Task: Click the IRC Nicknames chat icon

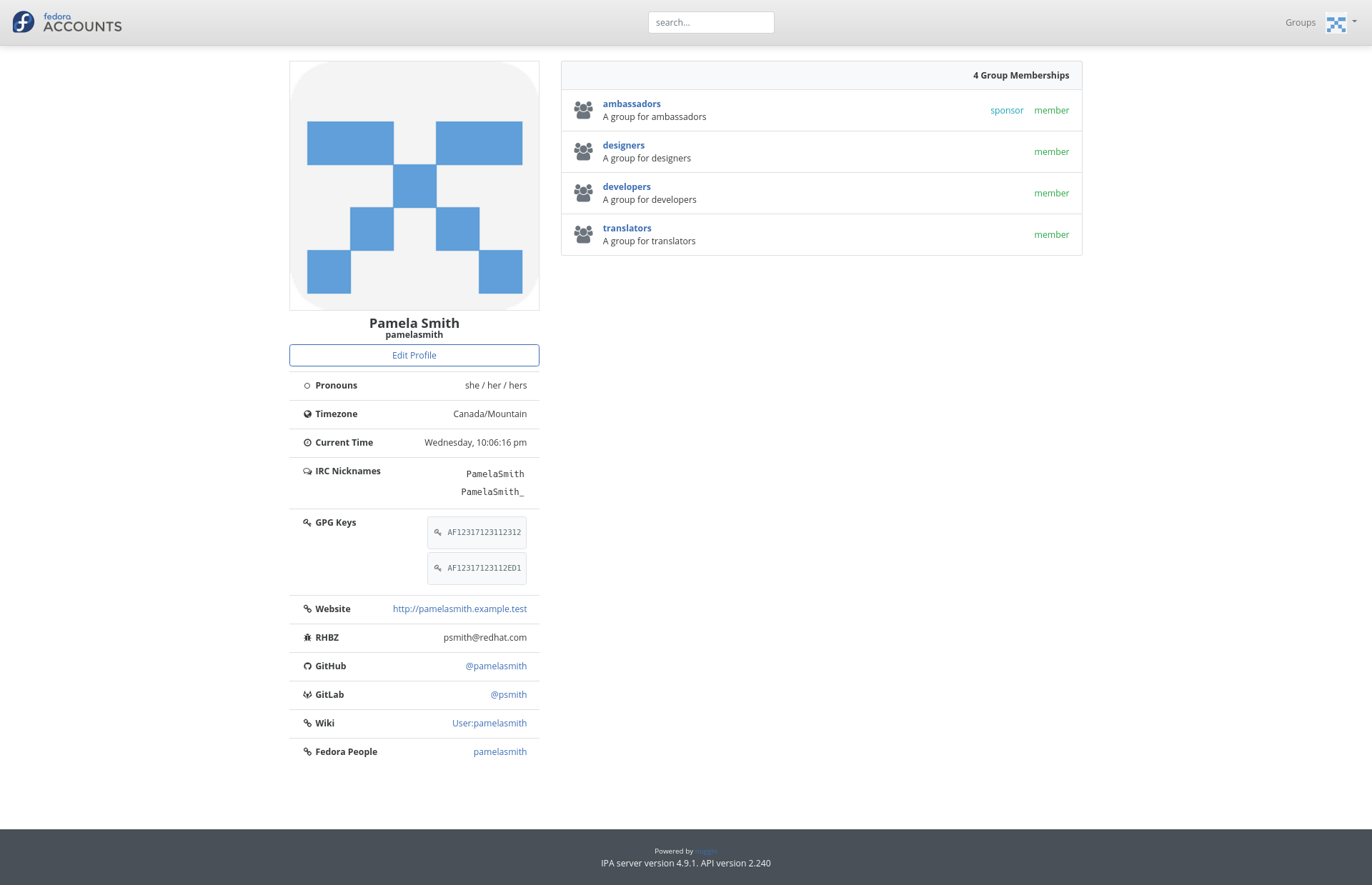Action: 307,471
